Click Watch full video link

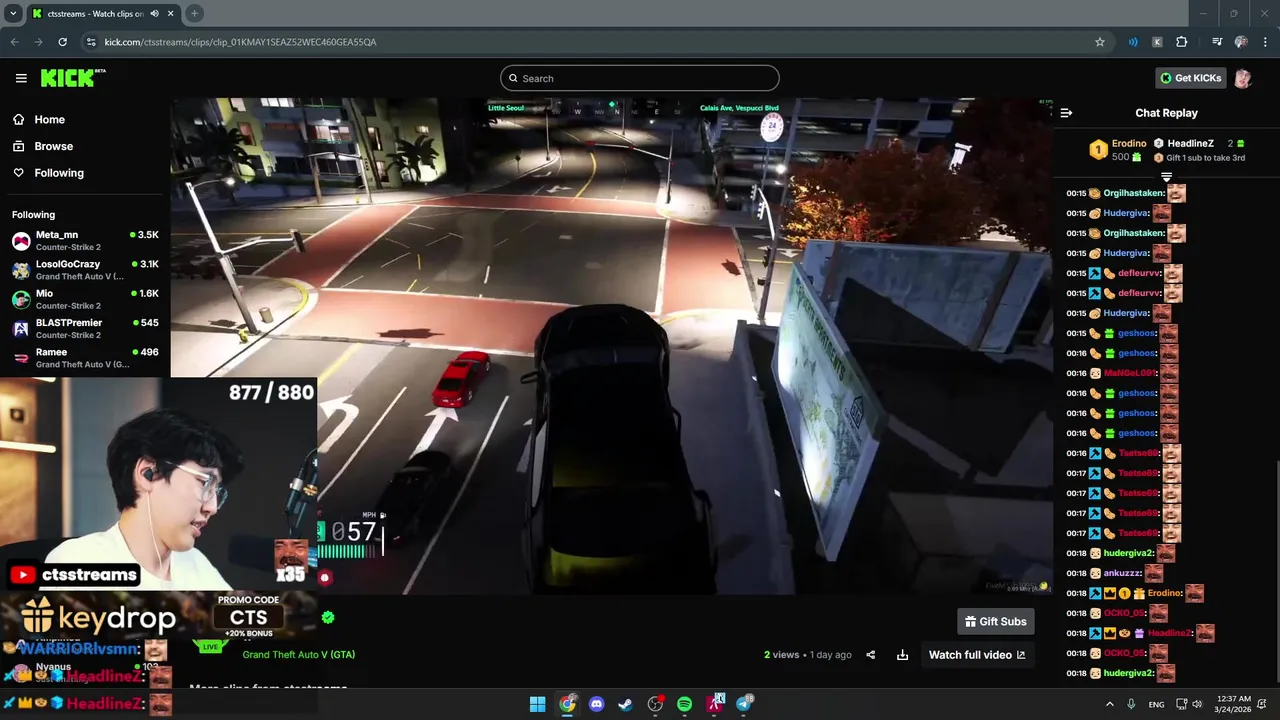coord(977,655)
